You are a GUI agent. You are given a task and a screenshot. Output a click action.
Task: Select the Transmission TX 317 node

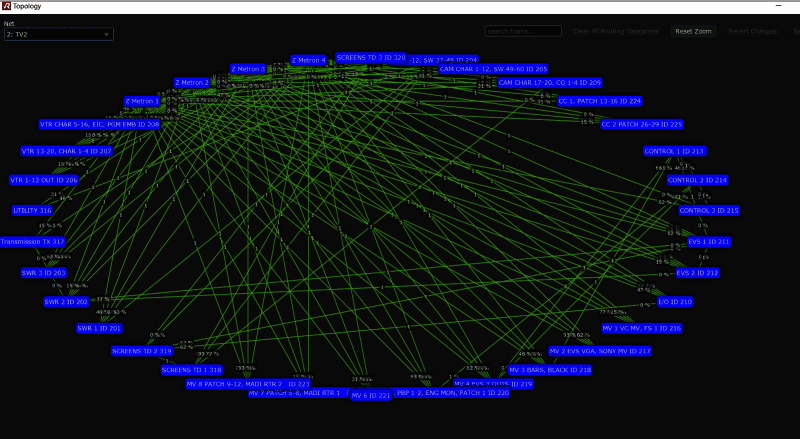coord(32,242)
